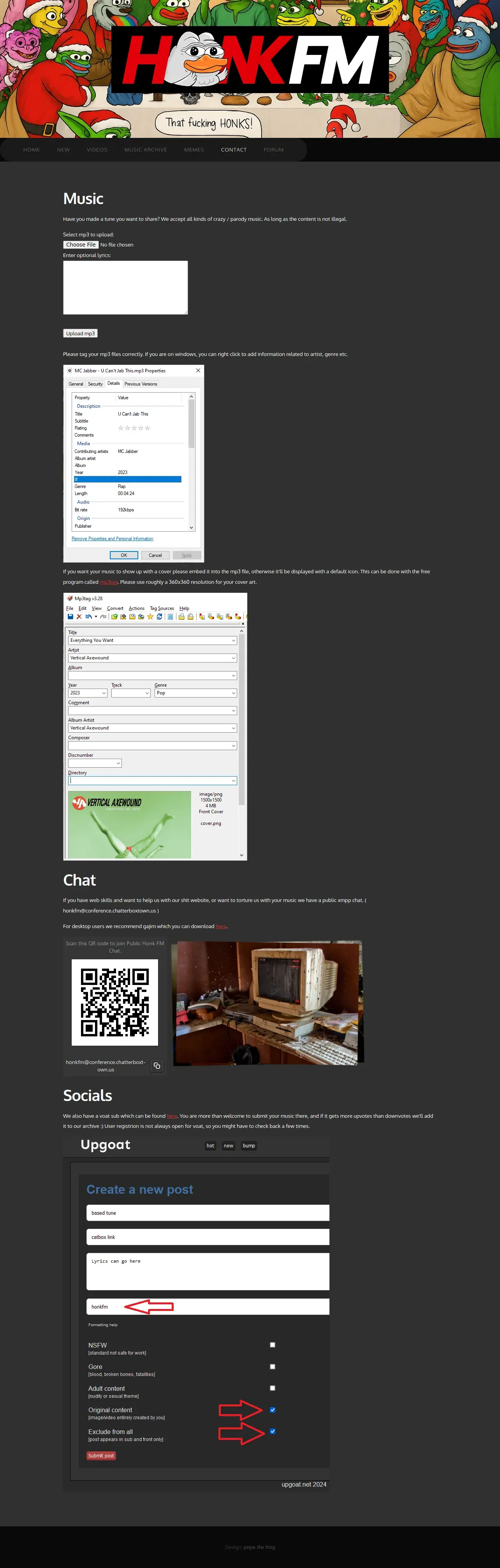The image size is (500, 1568).
Task: Open the undo history arrow beside Mp3tag undo
Action: coord(96,617)
